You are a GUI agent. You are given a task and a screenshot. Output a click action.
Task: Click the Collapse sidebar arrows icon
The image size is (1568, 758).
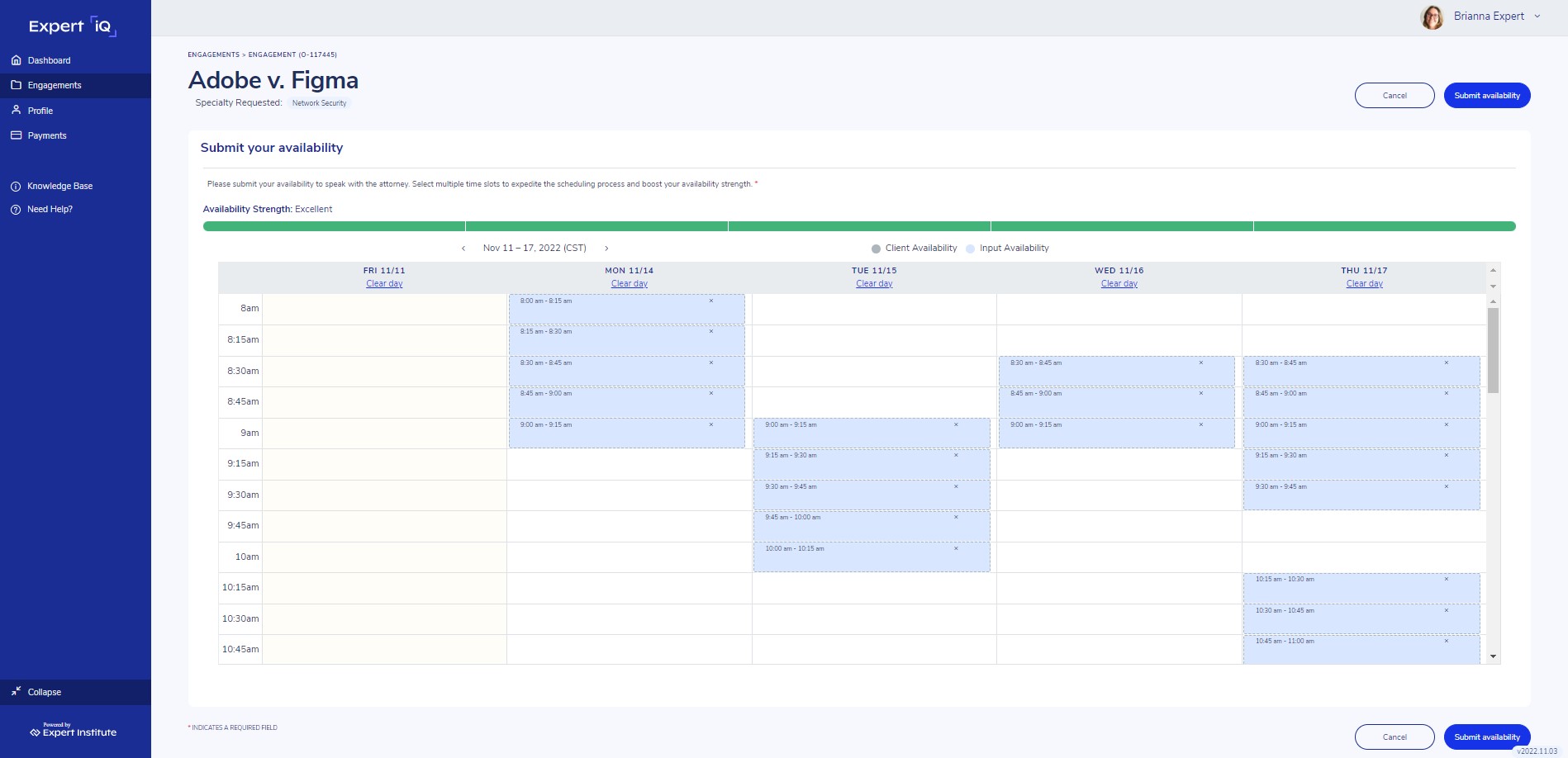click(x=16, y=691)
